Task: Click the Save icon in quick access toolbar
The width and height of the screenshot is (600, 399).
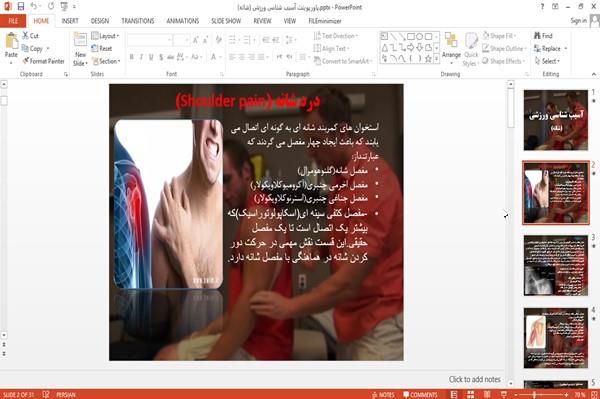Action: click(21, 6)
